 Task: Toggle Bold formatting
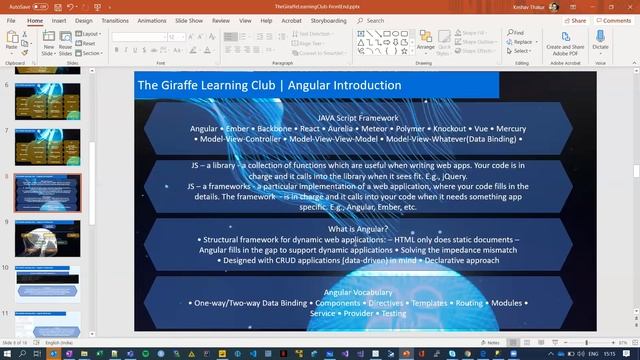116,50
